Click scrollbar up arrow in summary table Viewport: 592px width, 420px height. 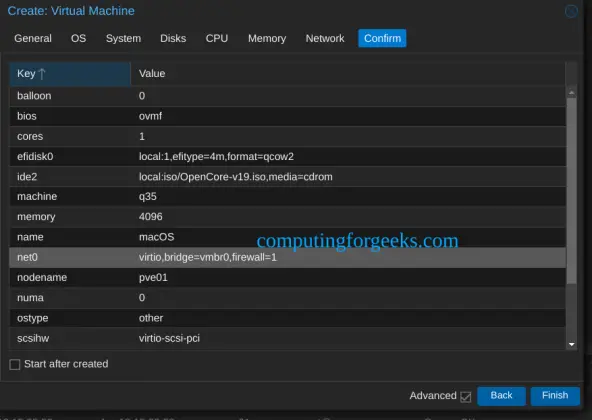click(x=571, y=93)
